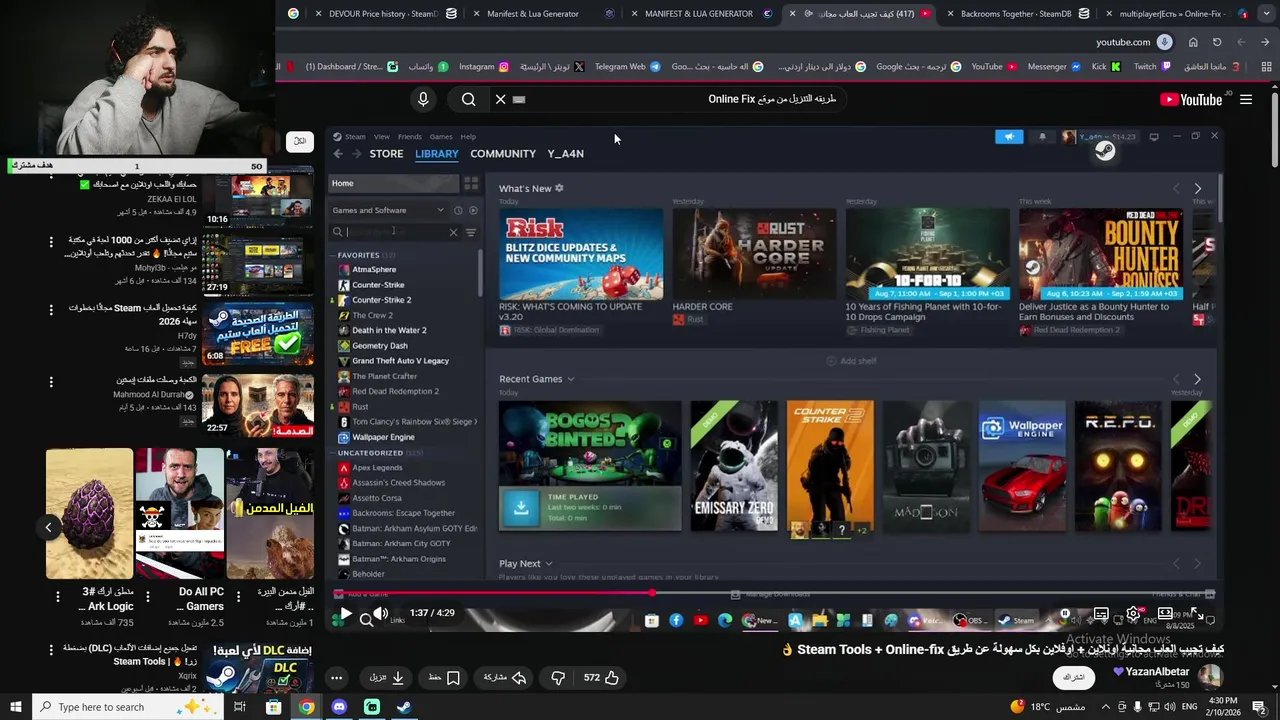The width and height of the screenshot is (1280, 720).
Task: Open options menu for Mahmood Al Durrah video
Action: pos(51,382)
